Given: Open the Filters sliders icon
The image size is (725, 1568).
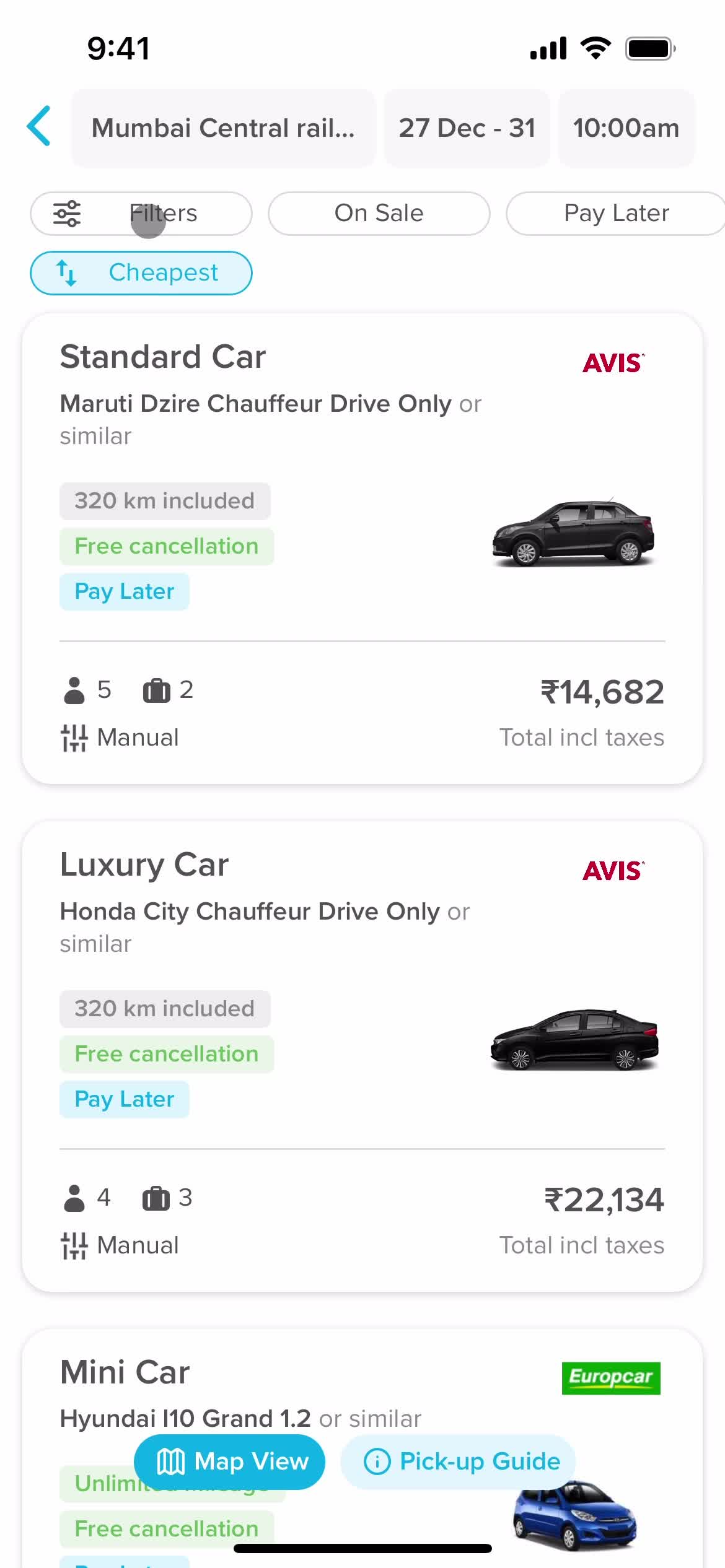Looking at the screenshot, I should [67, 214].
